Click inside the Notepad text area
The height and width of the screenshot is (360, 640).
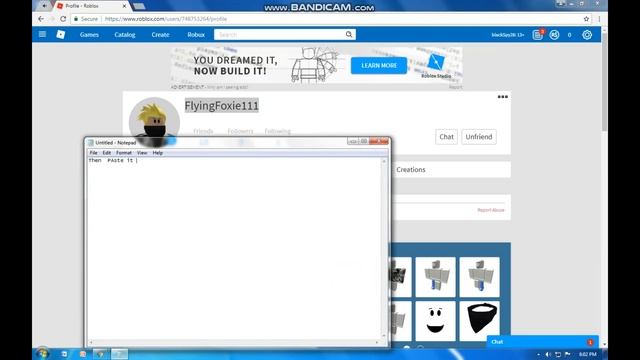(x=235, y=249)
